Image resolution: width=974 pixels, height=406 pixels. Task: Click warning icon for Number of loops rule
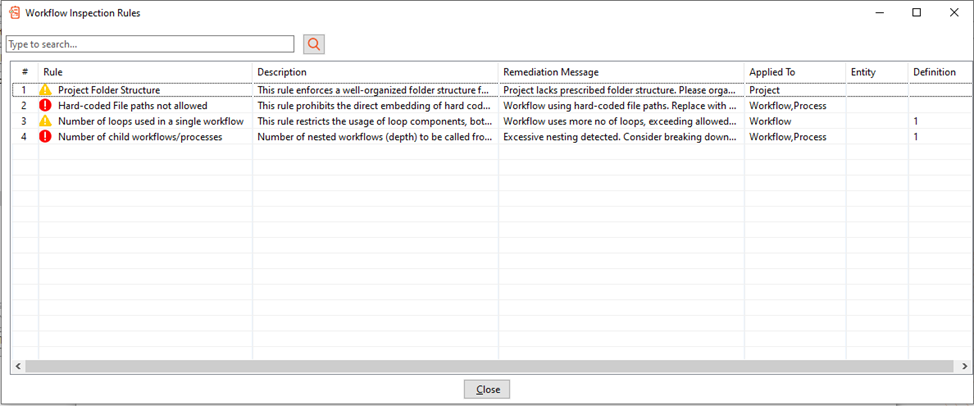coord(45,121)
